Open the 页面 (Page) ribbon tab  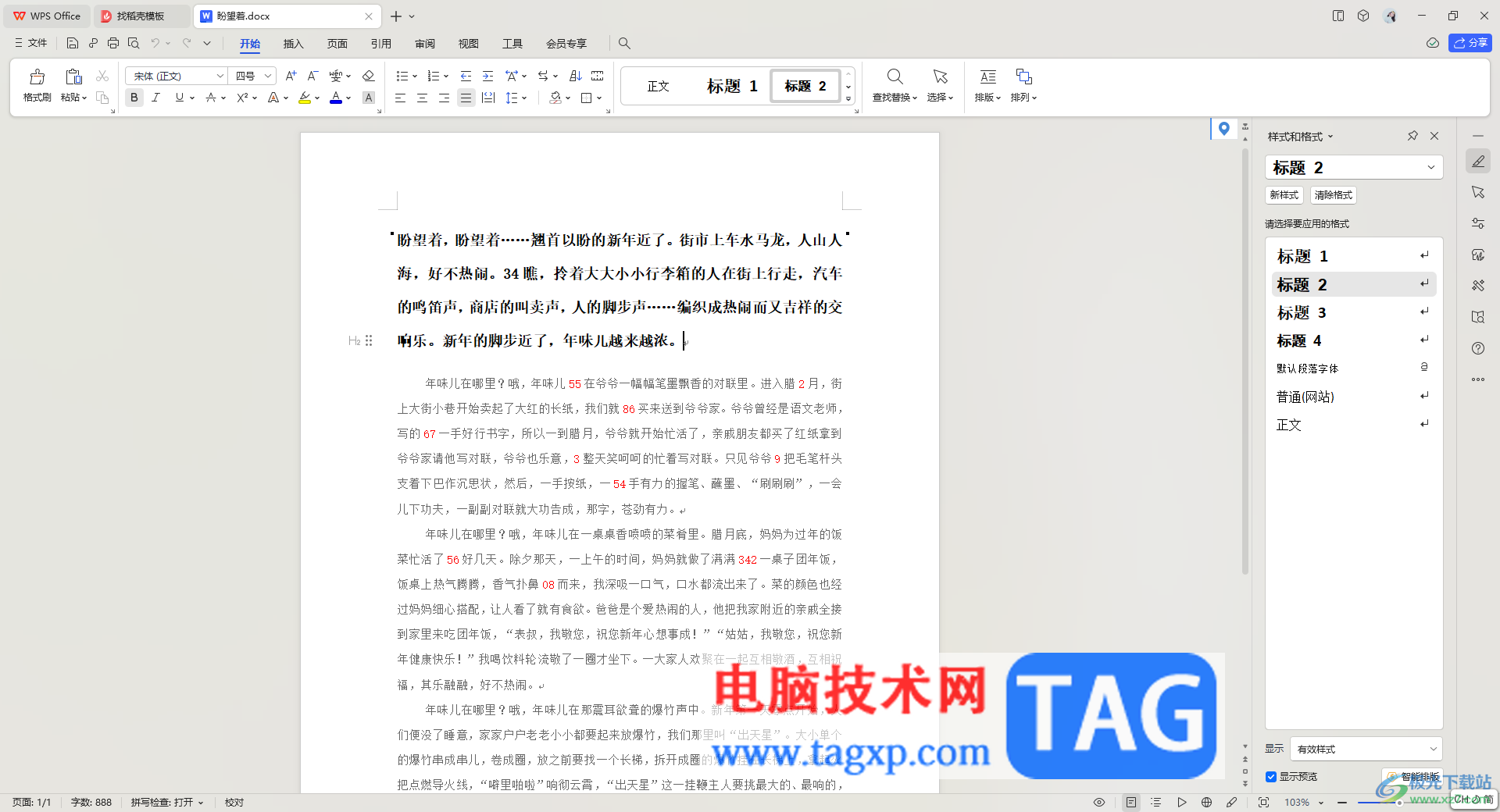pos(337,44)
